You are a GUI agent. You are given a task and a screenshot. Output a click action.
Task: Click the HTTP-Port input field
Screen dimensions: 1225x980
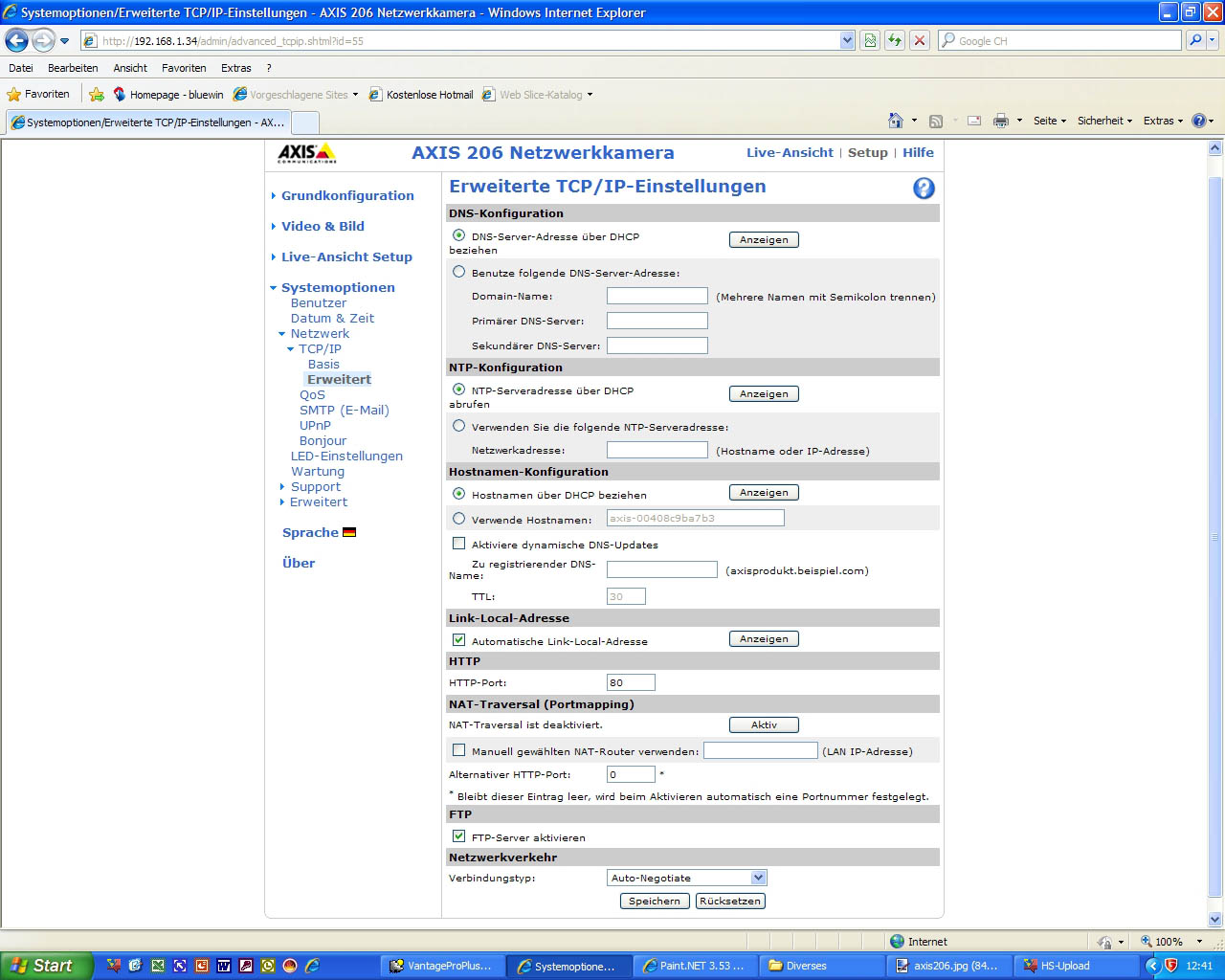[x=631, y=682]
